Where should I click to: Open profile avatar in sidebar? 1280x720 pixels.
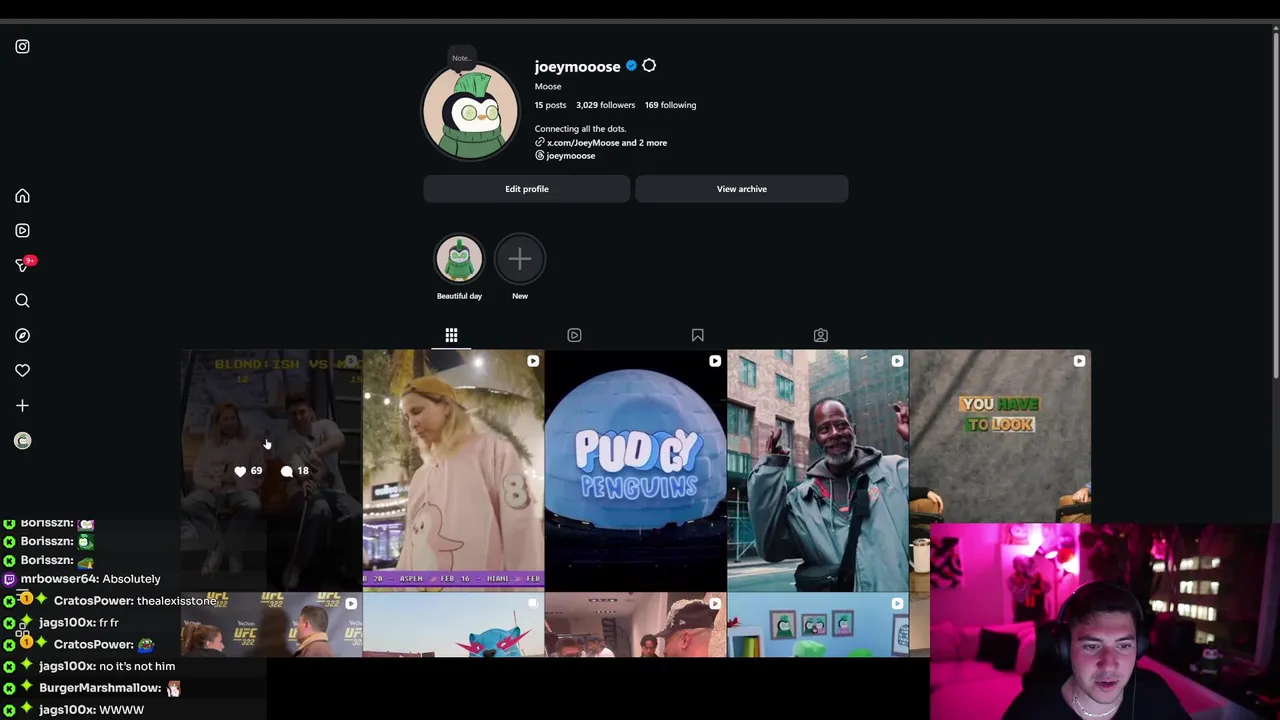click(22, 440)
